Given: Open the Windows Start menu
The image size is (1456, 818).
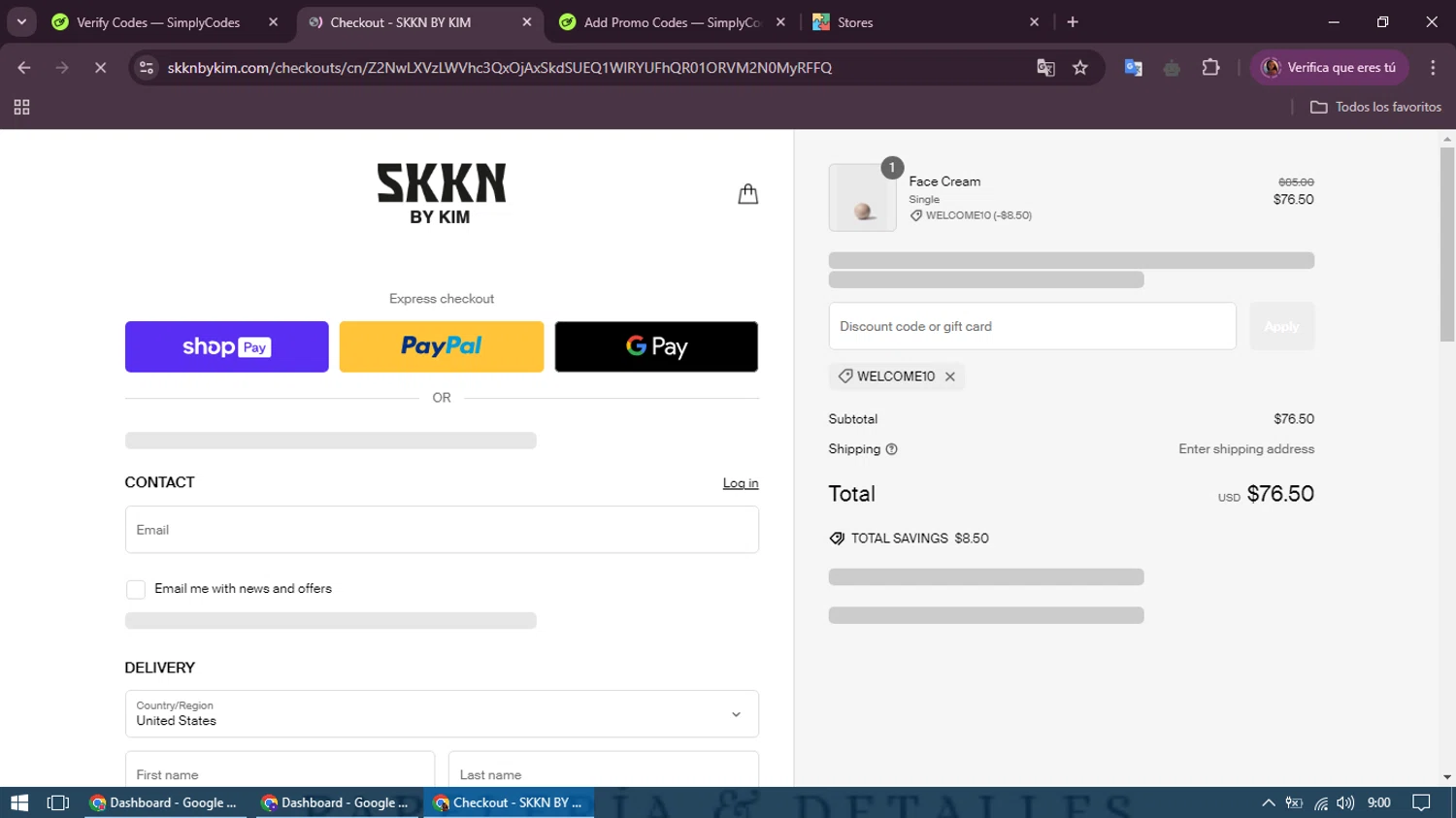Looking at the screenshot, I should (x=19, y=802).
